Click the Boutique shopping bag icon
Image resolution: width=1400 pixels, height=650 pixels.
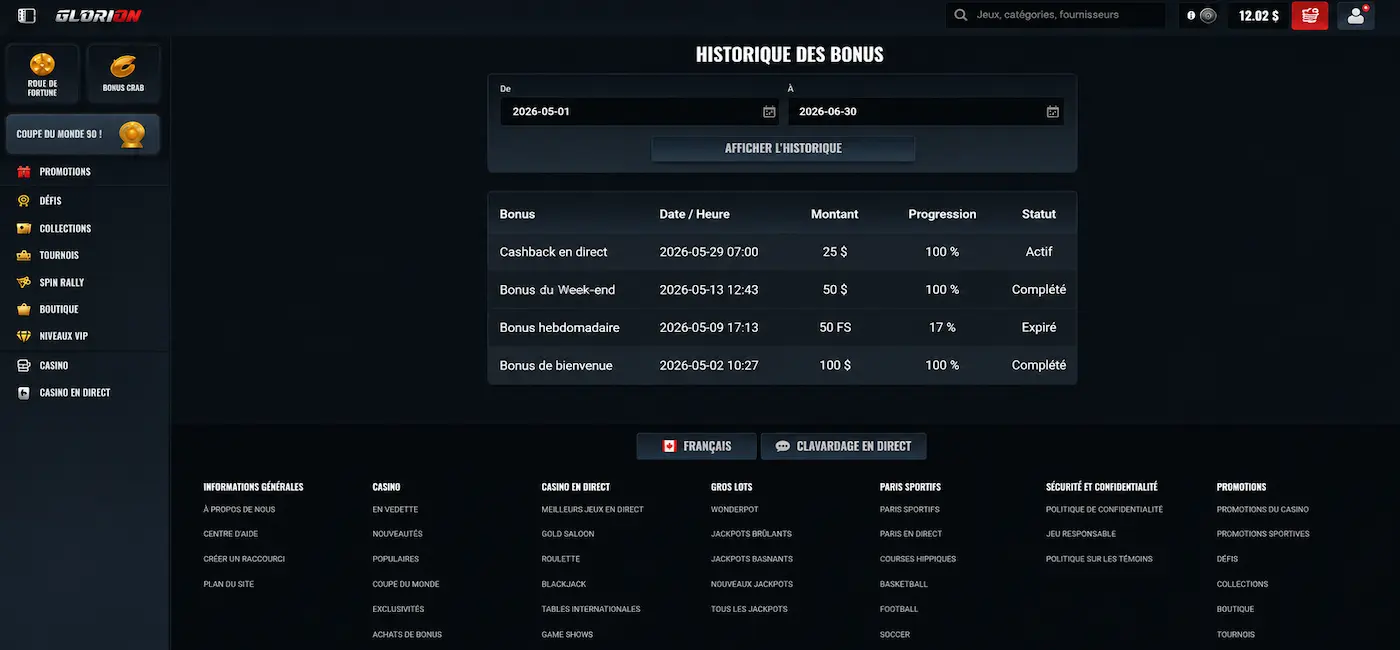(24, 310)
